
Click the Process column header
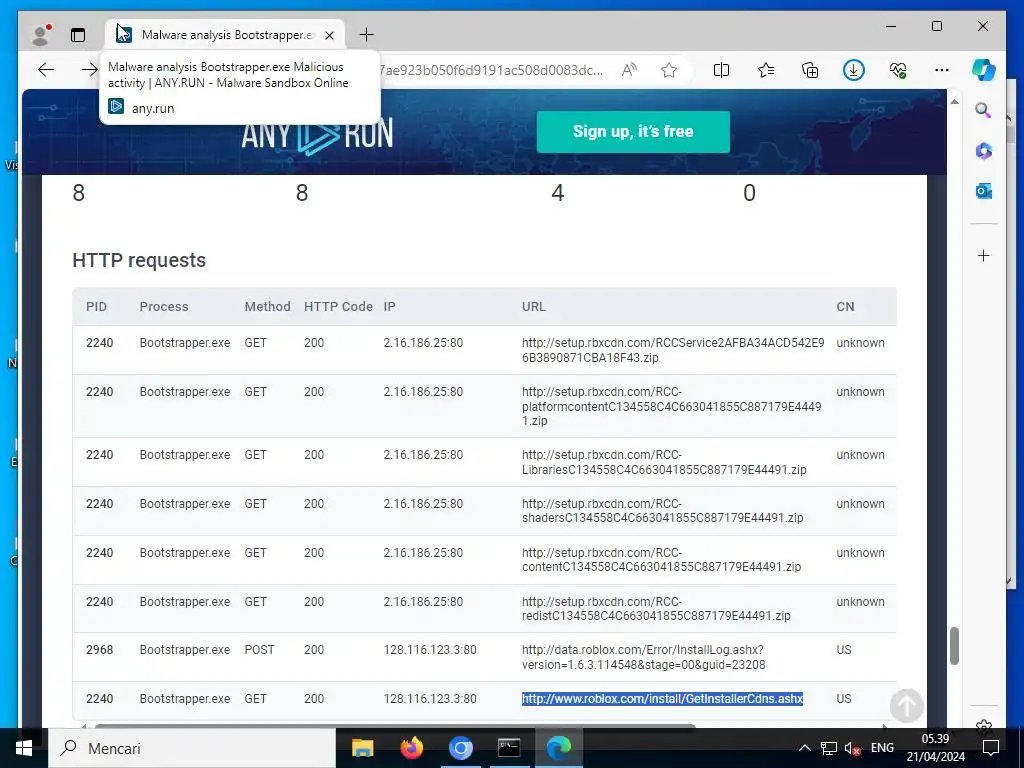[163, 306]
